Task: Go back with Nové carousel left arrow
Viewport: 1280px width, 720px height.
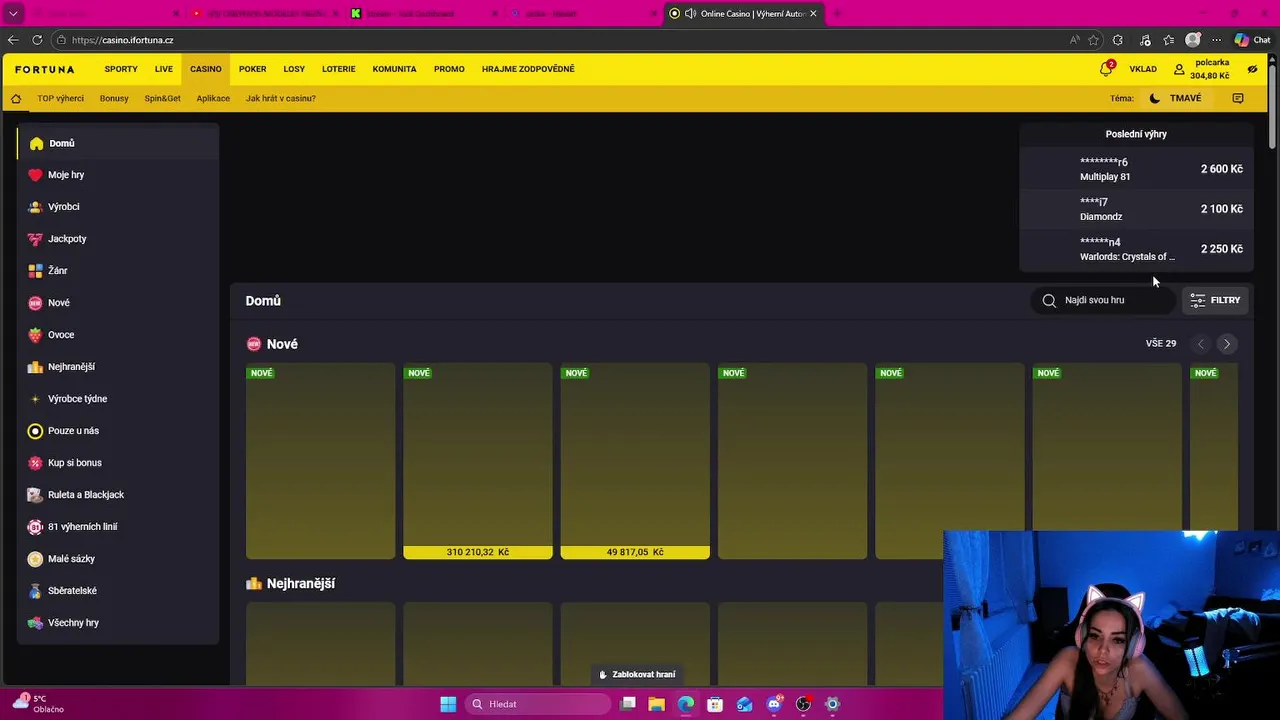Action: (1201, 344)
